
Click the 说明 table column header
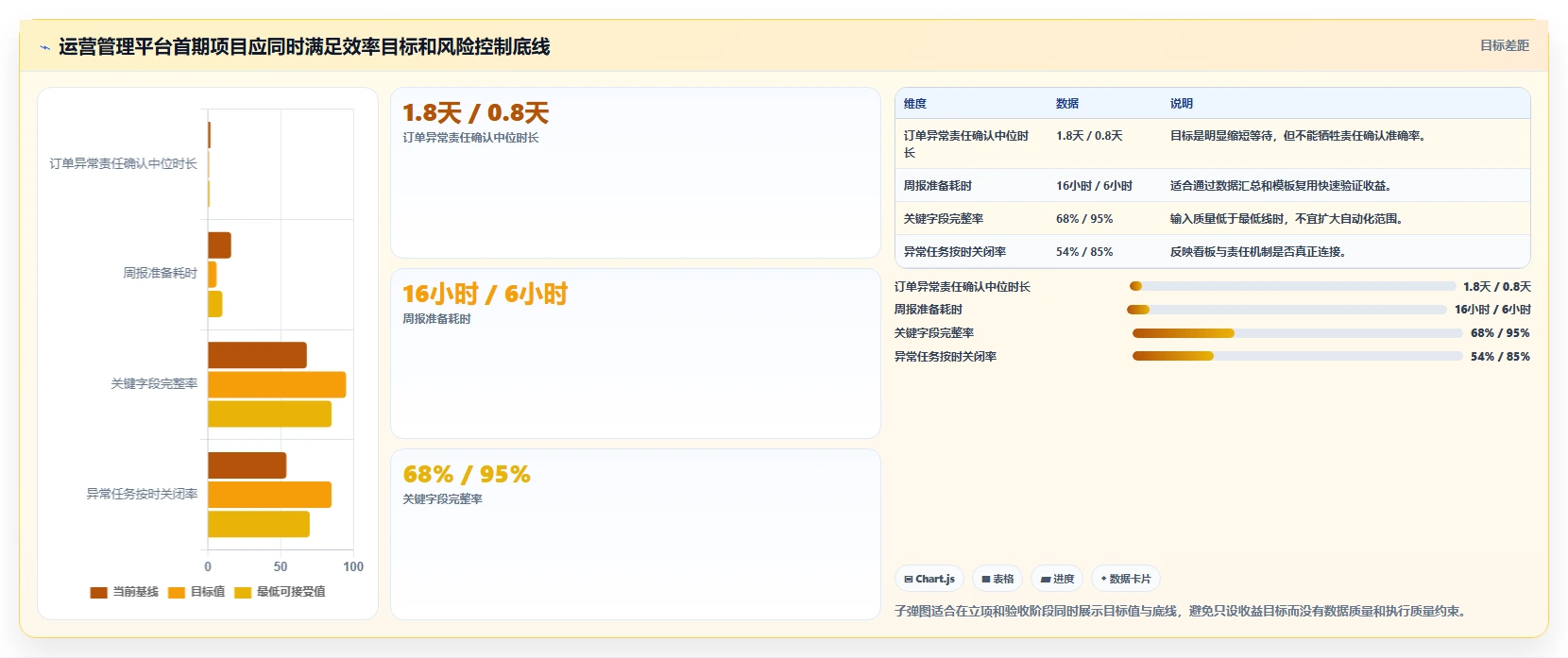pyautogui.click(x=1182, y=104)
